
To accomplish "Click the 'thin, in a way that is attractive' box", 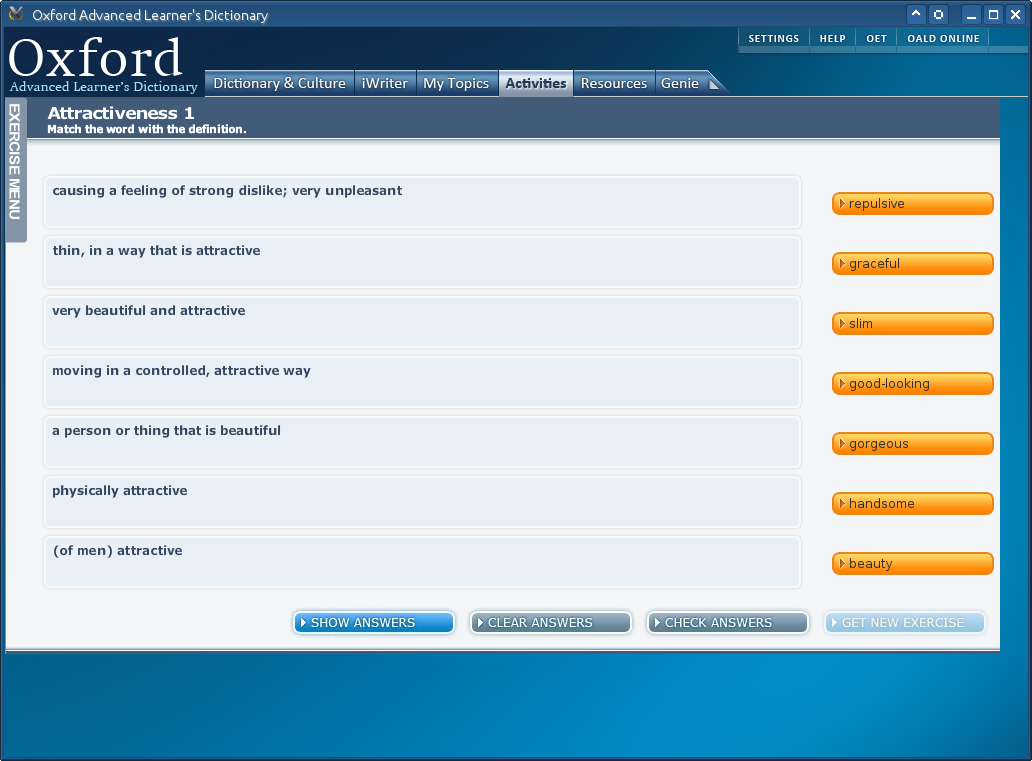I will (x=423, y=262).
